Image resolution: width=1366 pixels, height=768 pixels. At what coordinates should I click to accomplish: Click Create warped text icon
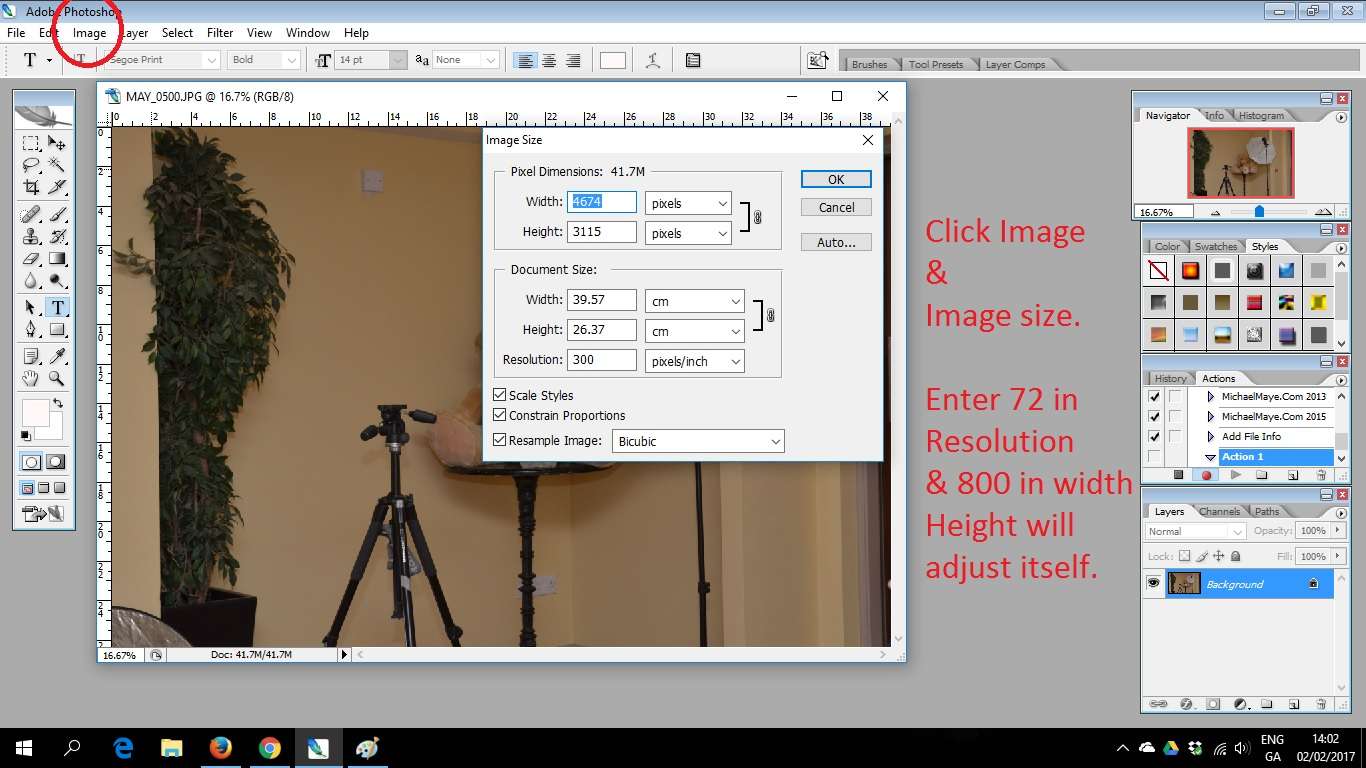(x=653, y=60)
